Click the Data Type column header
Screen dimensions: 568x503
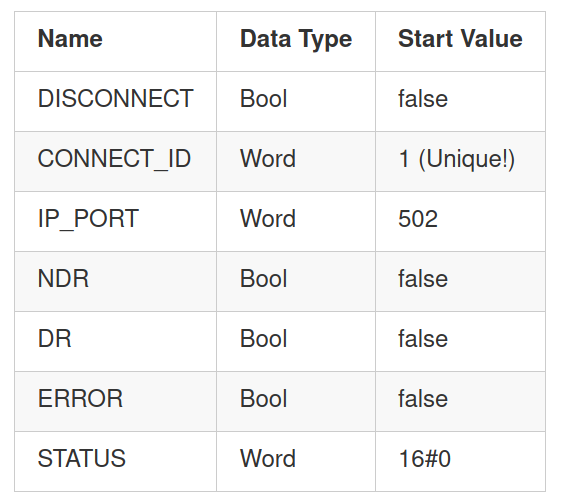pyautogui.click(x=296, y=41)
